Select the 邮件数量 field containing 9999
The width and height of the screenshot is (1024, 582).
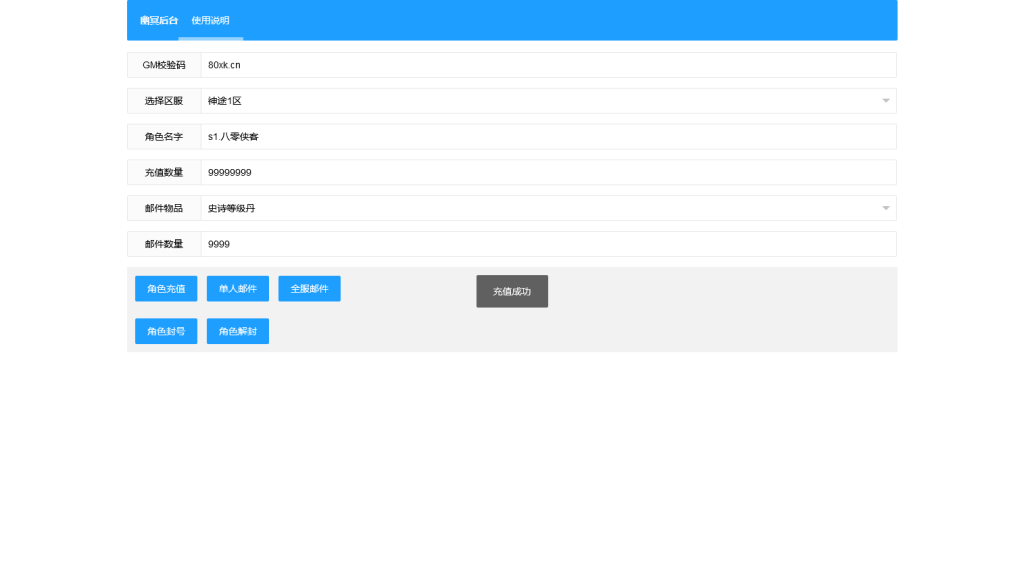click(548, 244)
